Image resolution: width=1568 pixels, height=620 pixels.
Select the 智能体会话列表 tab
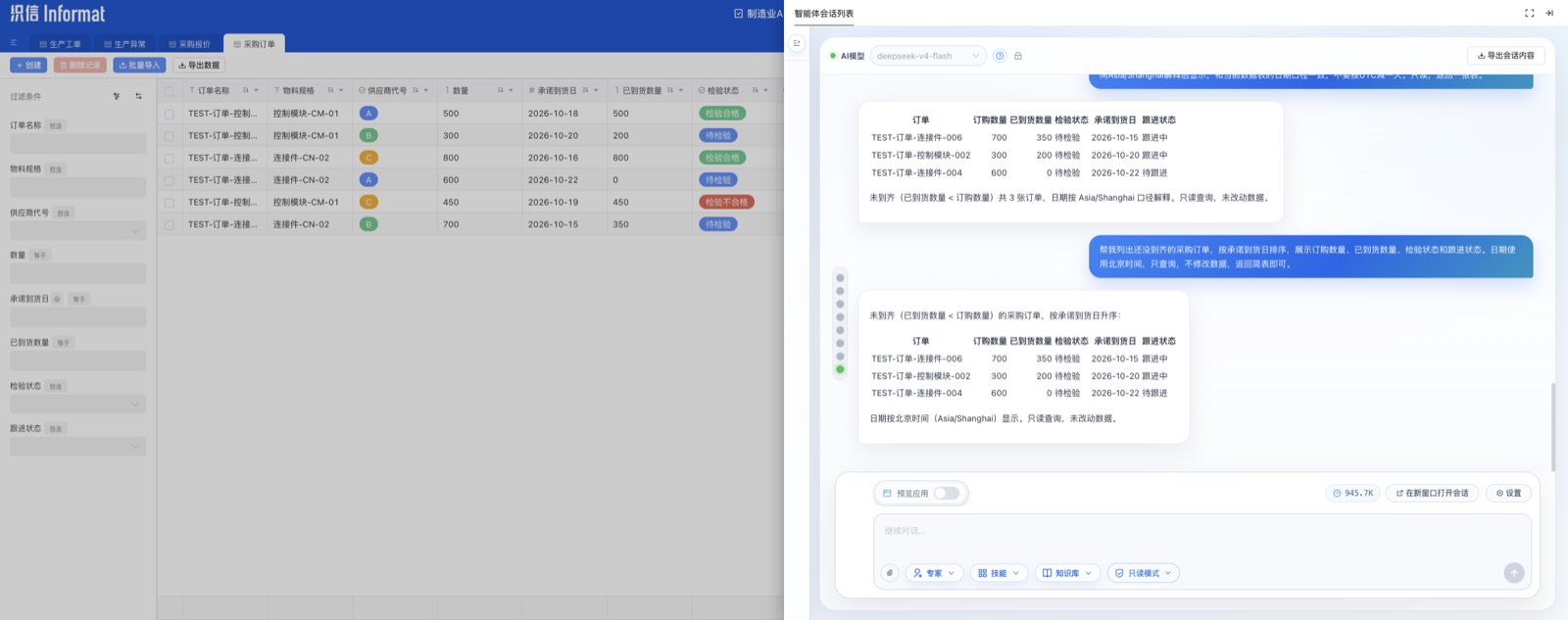pos(823,14)
